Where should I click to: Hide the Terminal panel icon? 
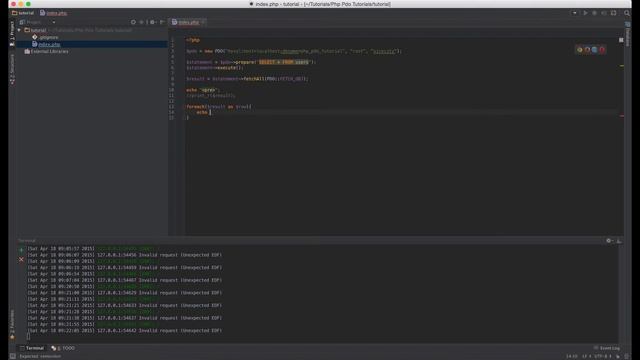(x=619, y=241)
